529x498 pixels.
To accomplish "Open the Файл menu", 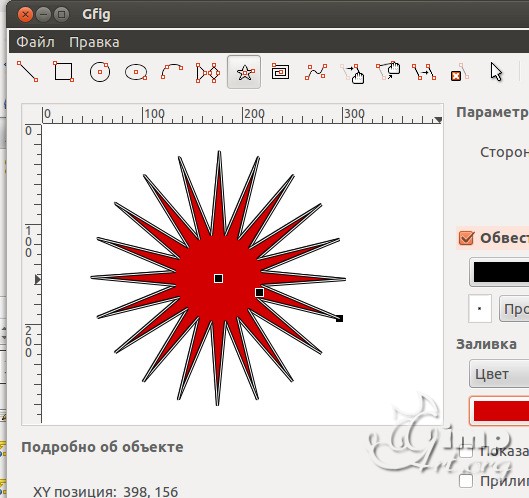I will (35, 42).
